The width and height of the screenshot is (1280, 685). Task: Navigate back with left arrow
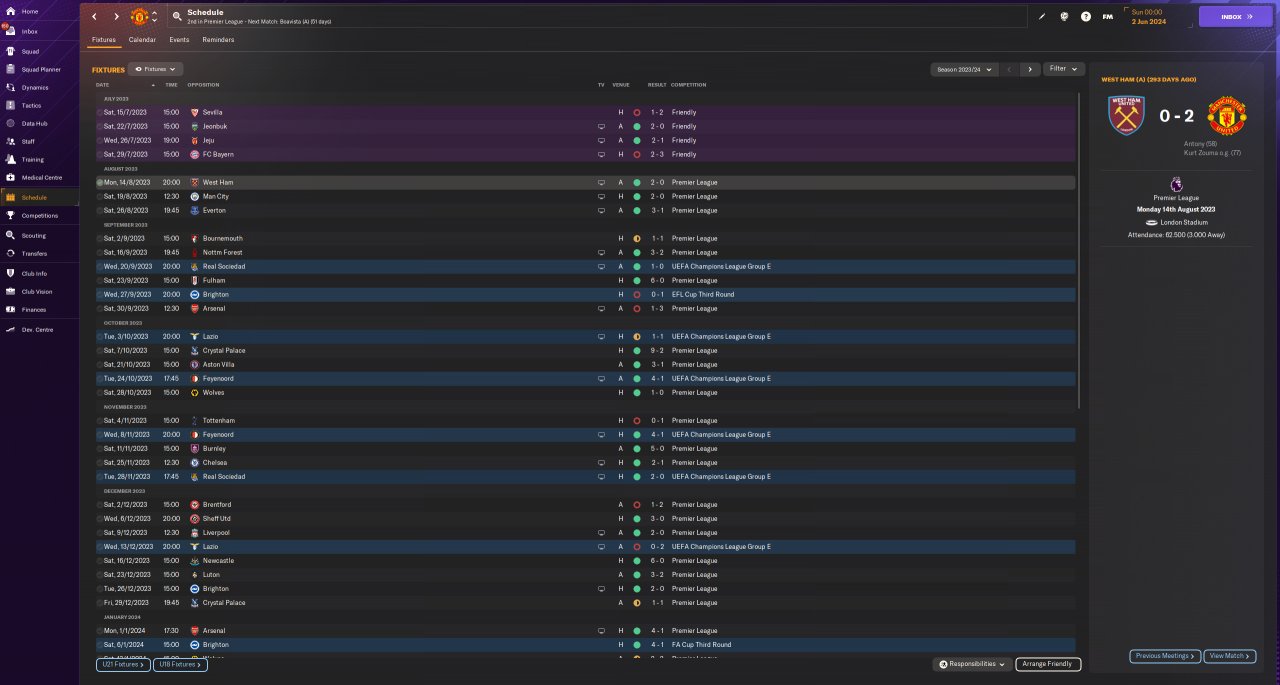pyautogui.click(x=94, y=17)
